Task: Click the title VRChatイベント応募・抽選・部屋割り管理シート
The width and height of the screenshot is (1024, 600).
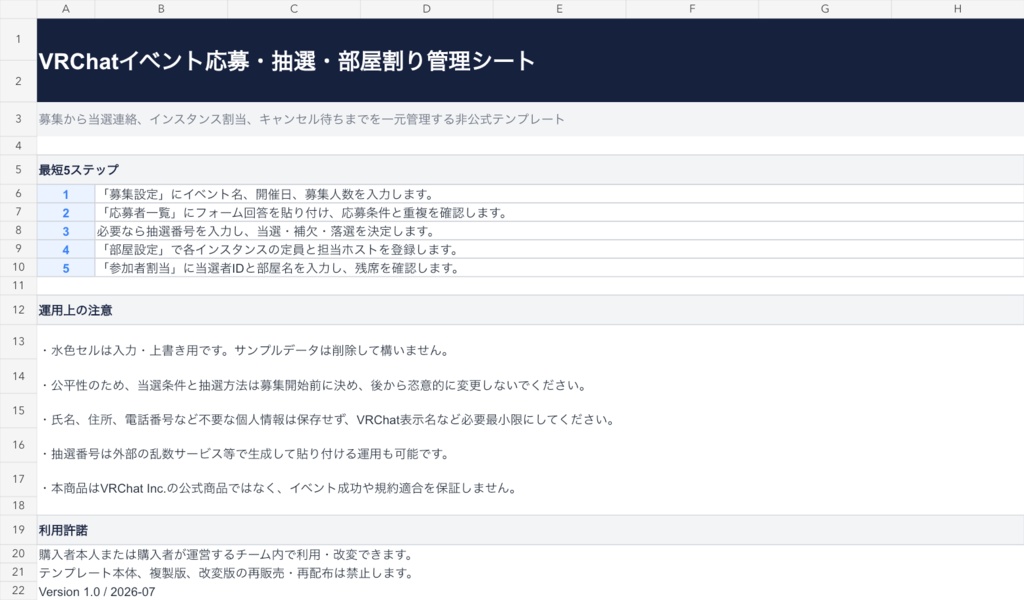Action: (287, 61)
